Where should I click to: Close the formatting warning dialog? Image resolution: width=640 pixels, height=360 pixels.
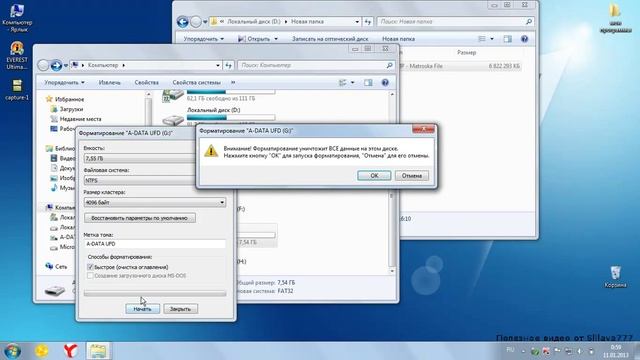(x=423, y=129)
